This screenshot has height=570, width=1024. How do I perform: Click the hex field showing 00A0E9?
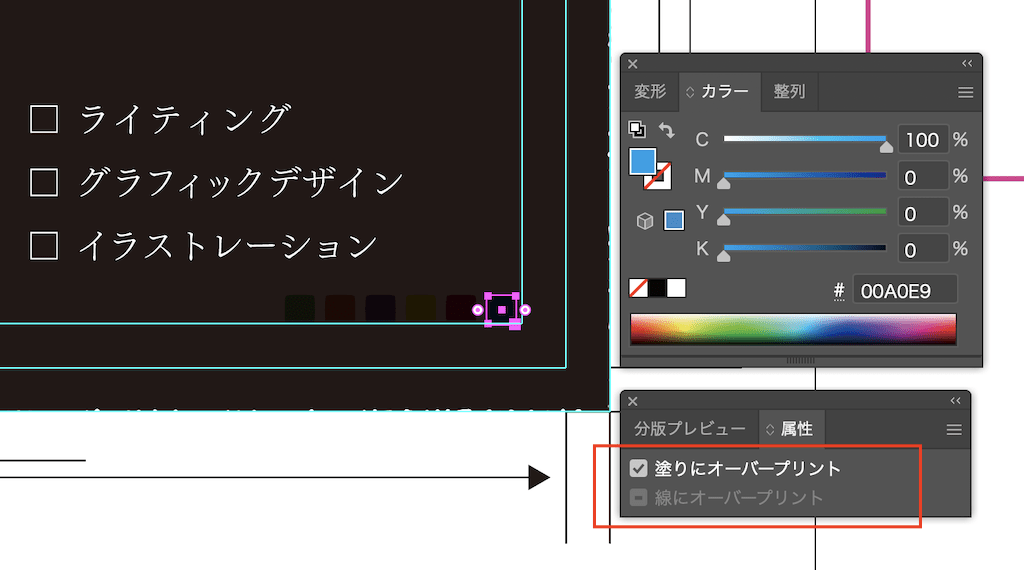tap(905, 290)
